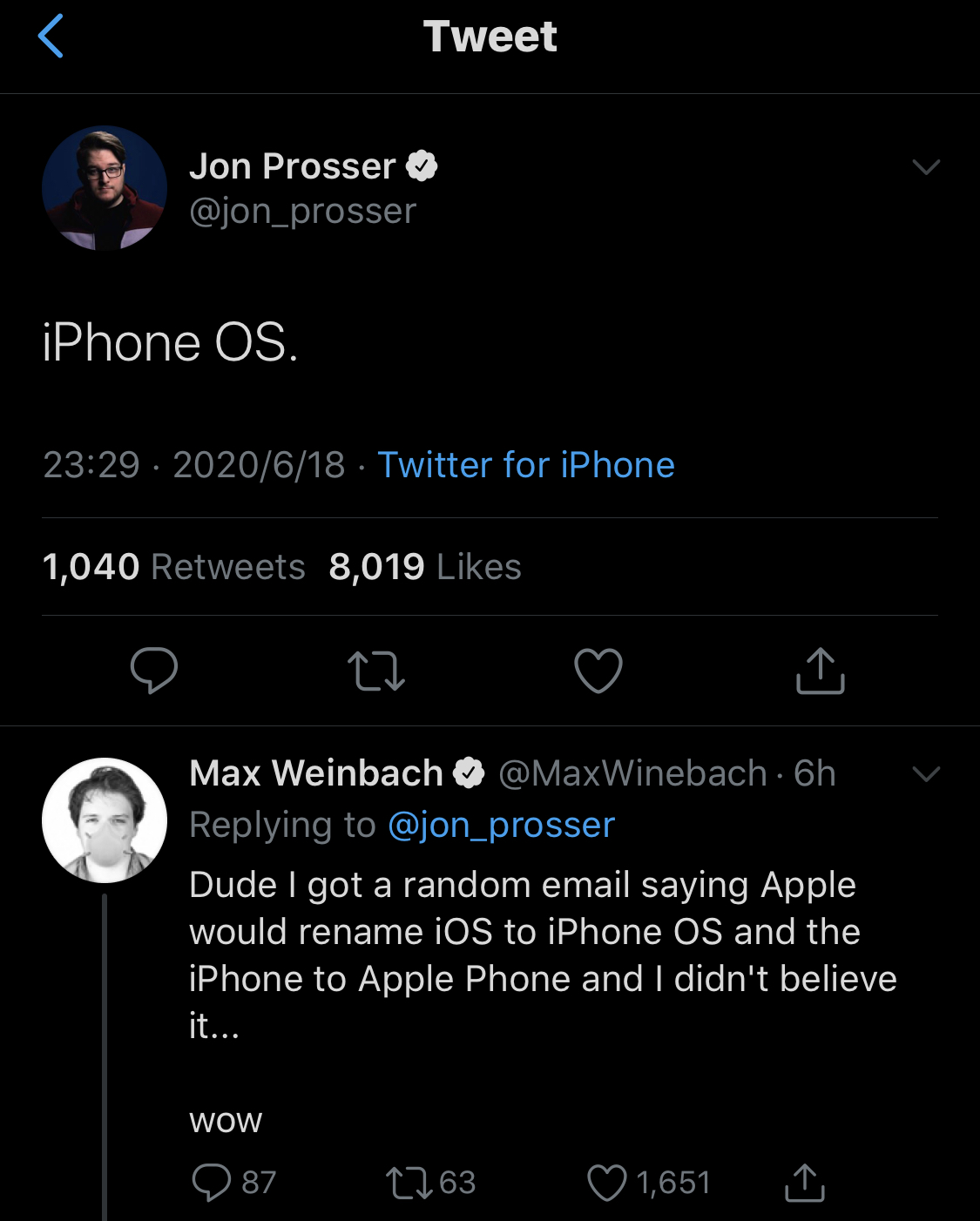Tap the back arrow to leave the tweet
The width and height of the screenshot is (980, 1221).
pyautogui.click(x=52, y=37)
